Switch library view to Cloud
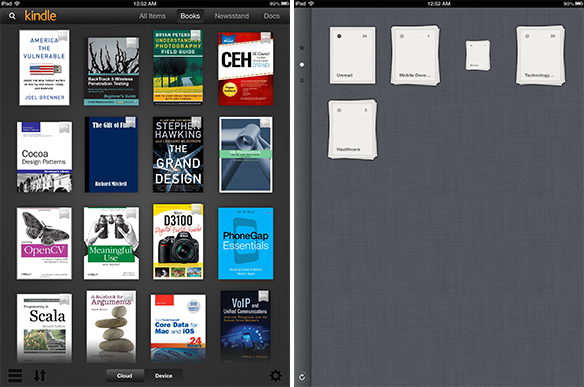 point(125,375)
